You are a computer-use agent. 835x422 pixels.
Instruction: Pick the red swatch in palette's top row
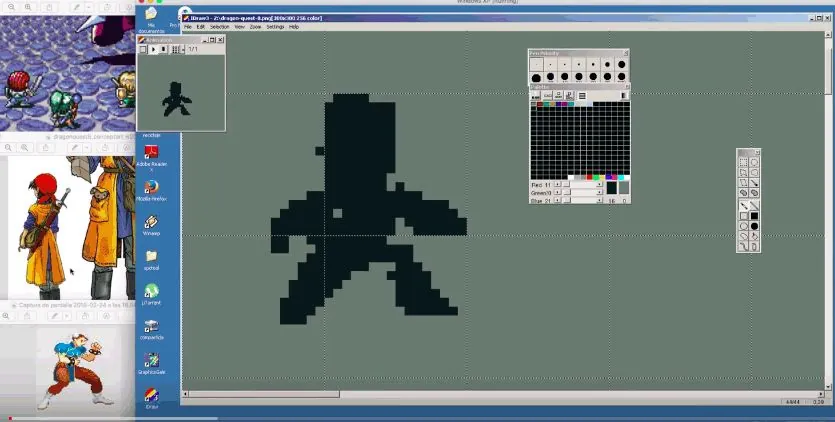pyautogui.click(x=539, y=104)
